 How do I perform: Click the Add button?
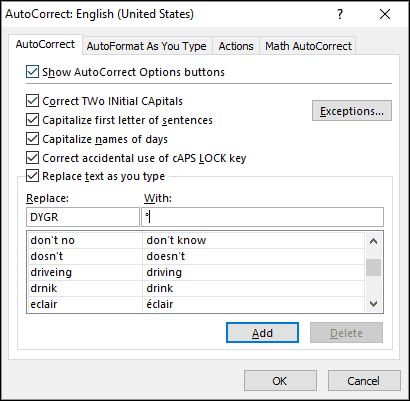coord(262,332)
